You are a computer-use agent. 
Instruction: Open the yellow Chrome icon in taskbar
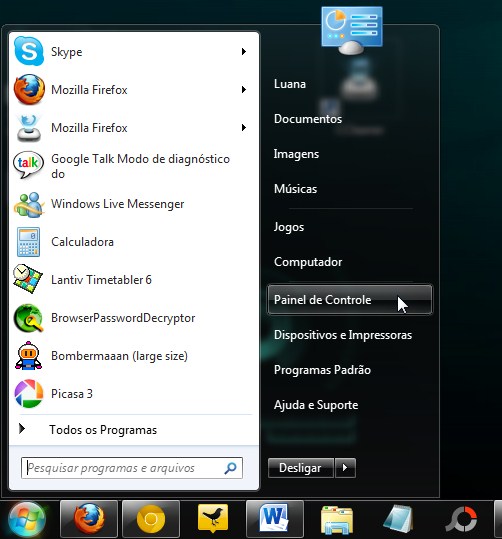pos(151,519)
